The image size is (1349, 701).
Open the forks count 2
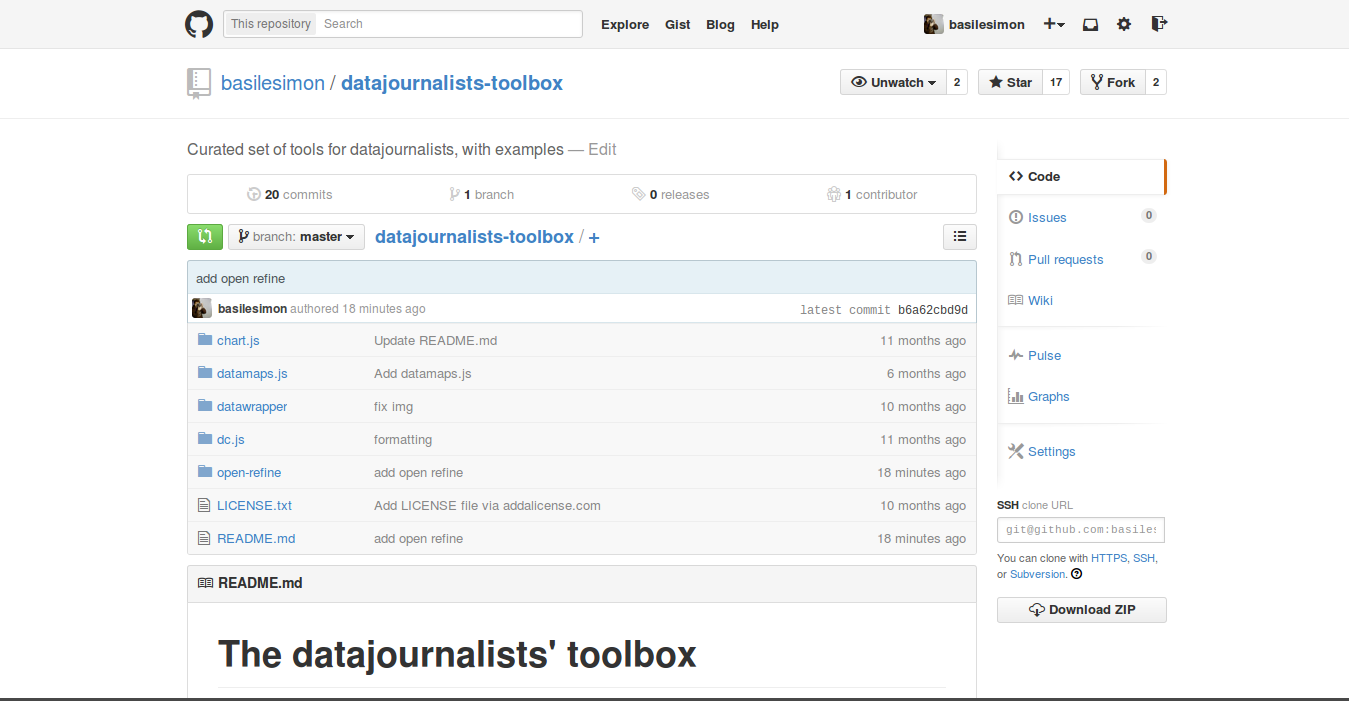(x=1156, y=82)
